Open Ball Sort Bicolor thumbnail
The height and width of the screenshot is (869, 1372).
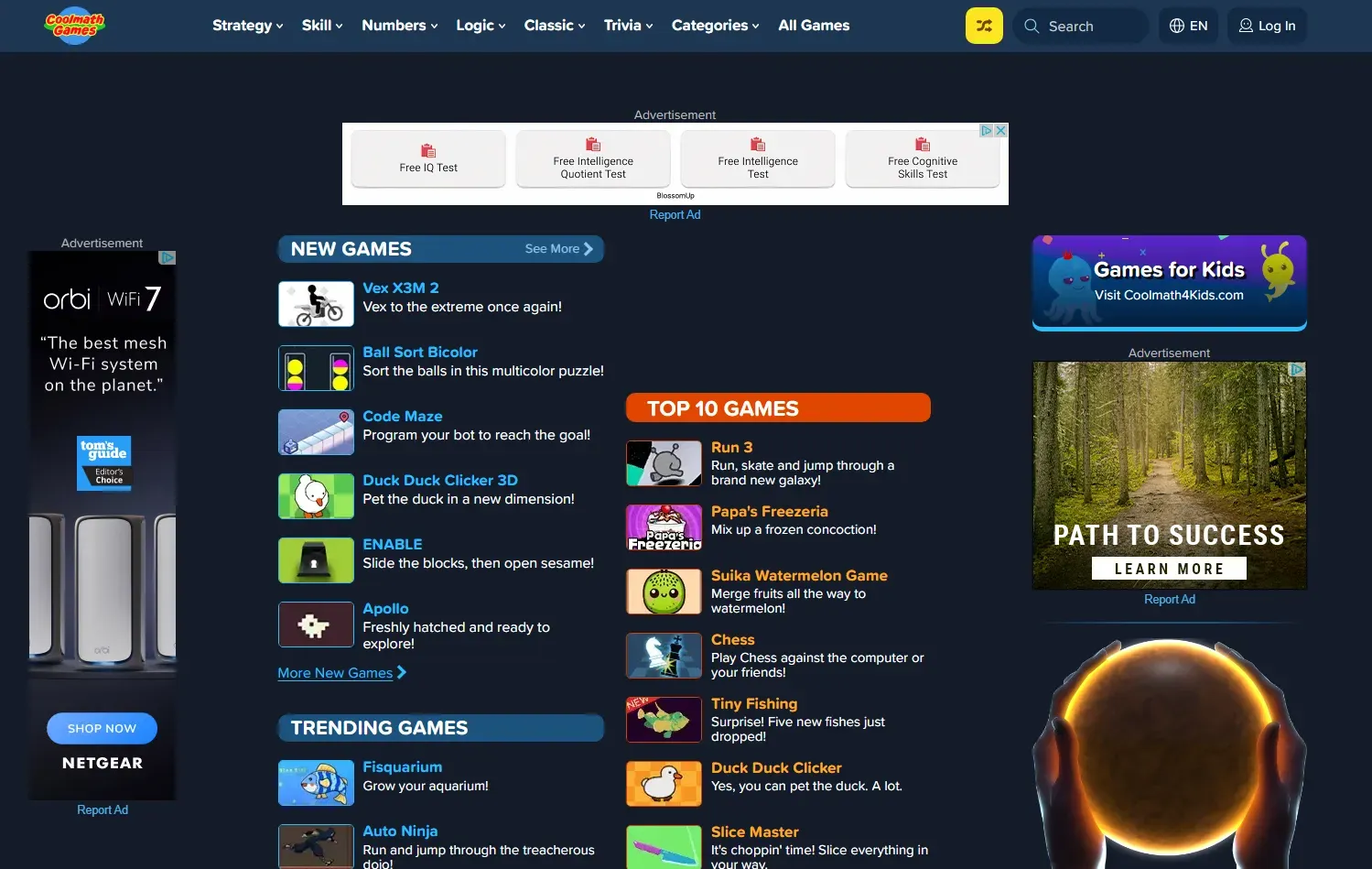pos(316,368)
